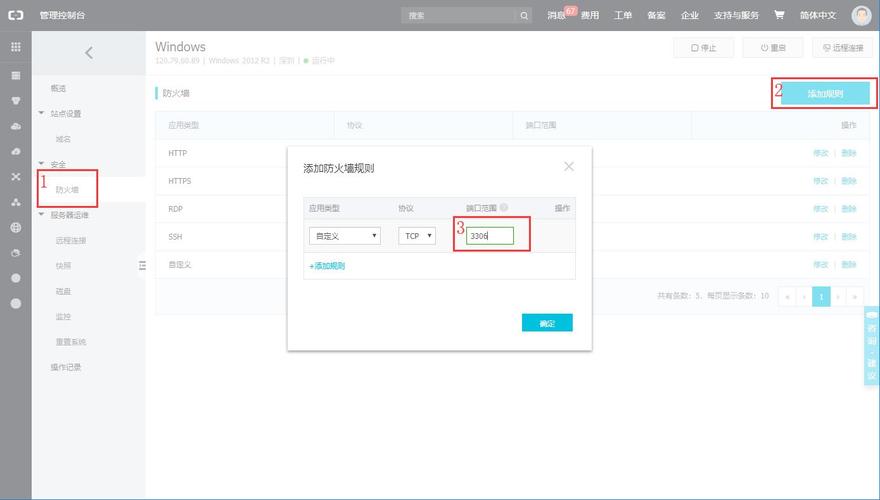This screenshot has width=880, height=500.
Task: Click 删除 for the RDP rule
Action: (849, 209)
